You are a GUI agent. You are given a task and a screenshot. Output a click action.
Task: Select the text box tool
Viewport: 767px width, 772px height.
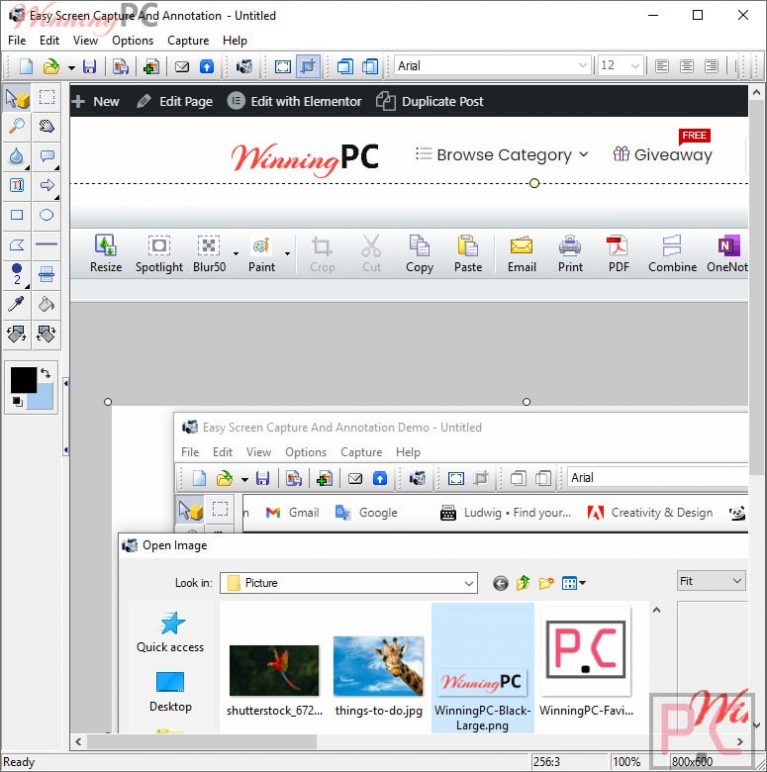(17, 186)
